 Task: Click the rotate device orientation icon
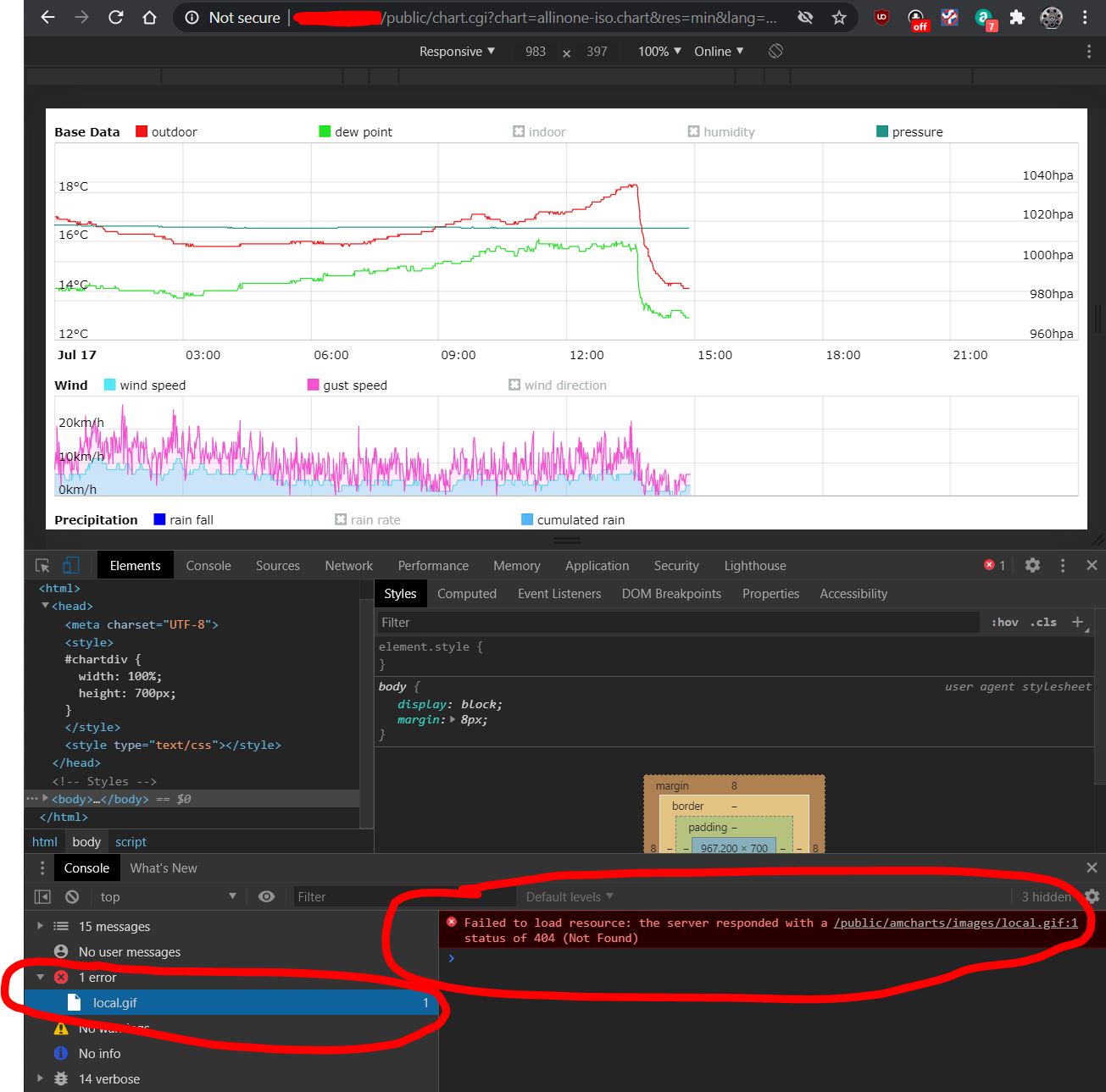click(x=775, y=52)
